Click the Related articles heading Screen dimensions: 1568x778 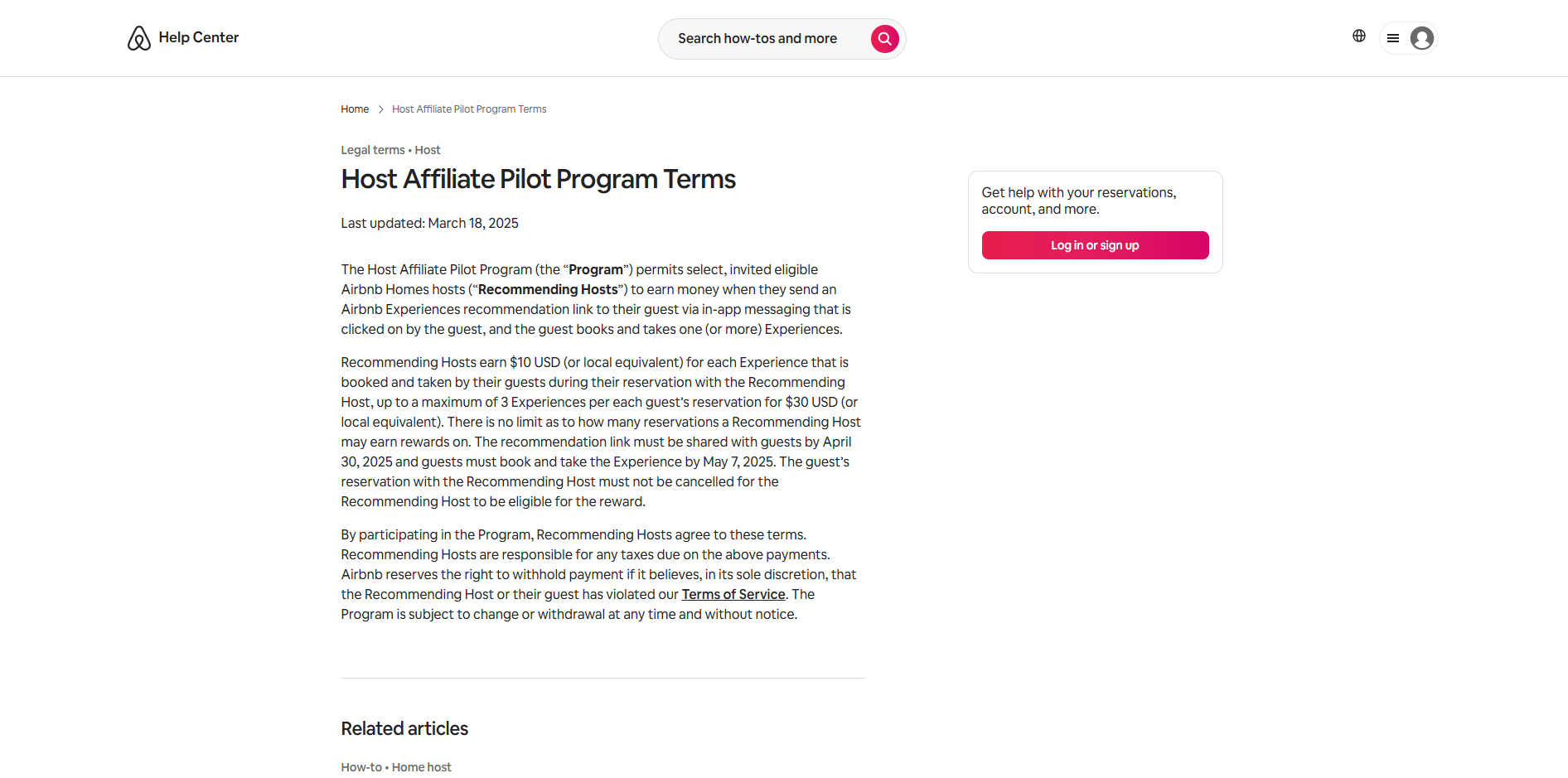404,728
